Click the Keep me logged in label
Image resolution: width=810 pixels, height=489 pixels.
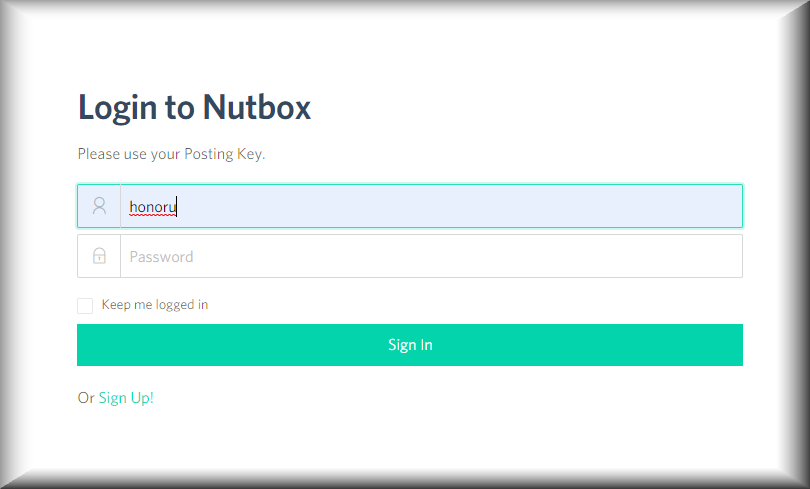[x=155, y=305]
